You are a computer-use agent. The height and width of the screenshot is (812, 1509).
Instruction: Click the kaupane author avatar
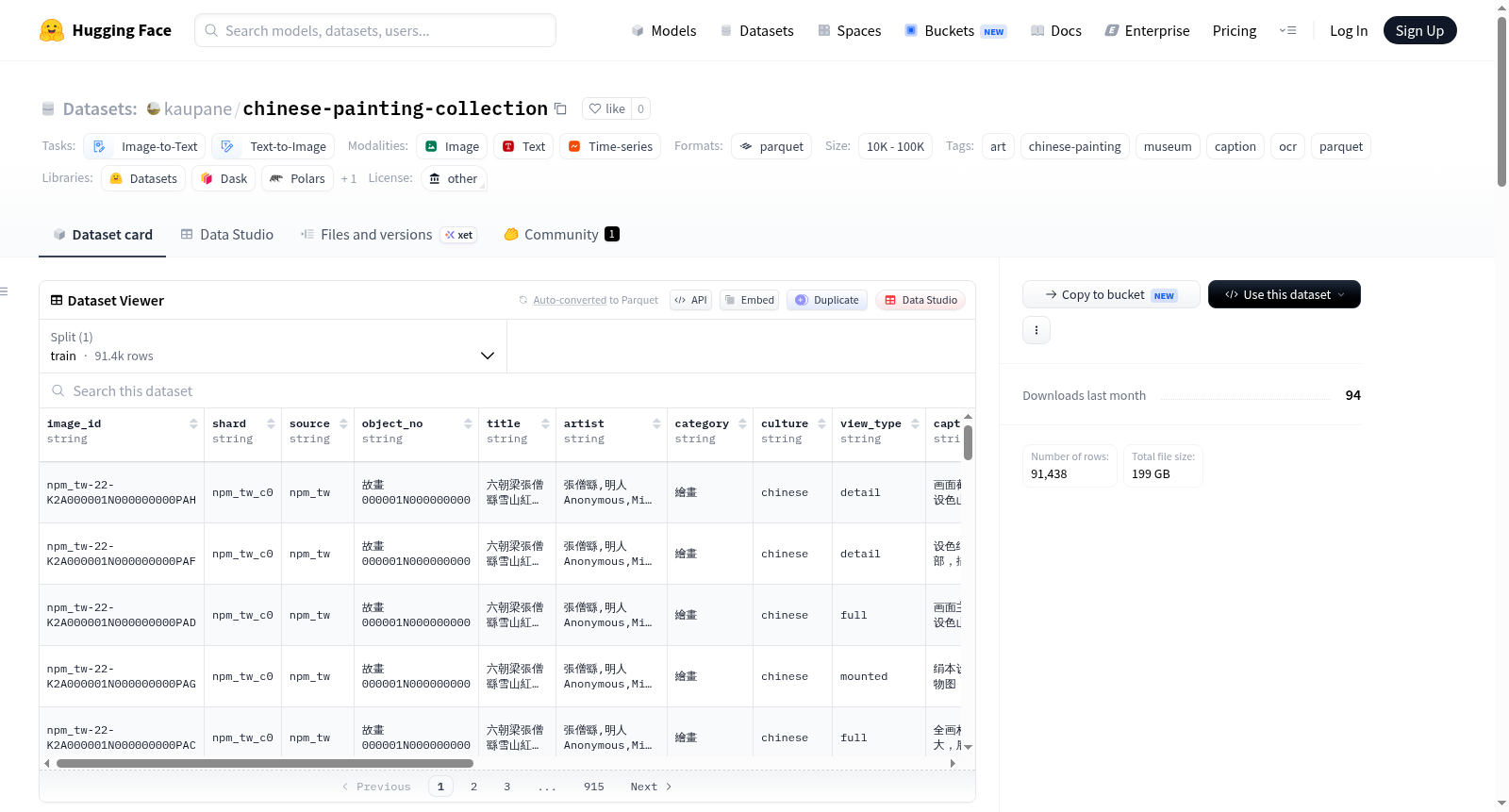154,108
